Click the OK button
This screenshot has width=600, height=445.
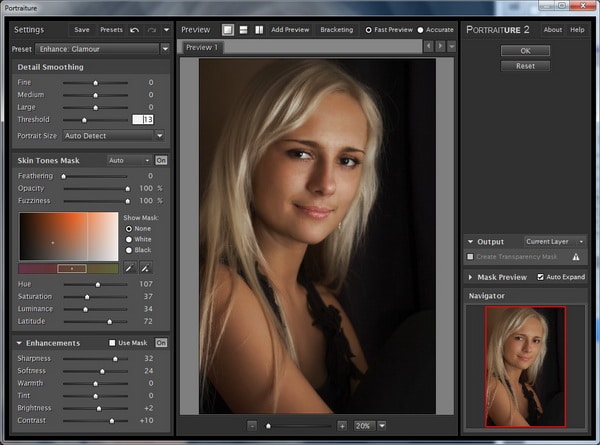coord(526,50)
